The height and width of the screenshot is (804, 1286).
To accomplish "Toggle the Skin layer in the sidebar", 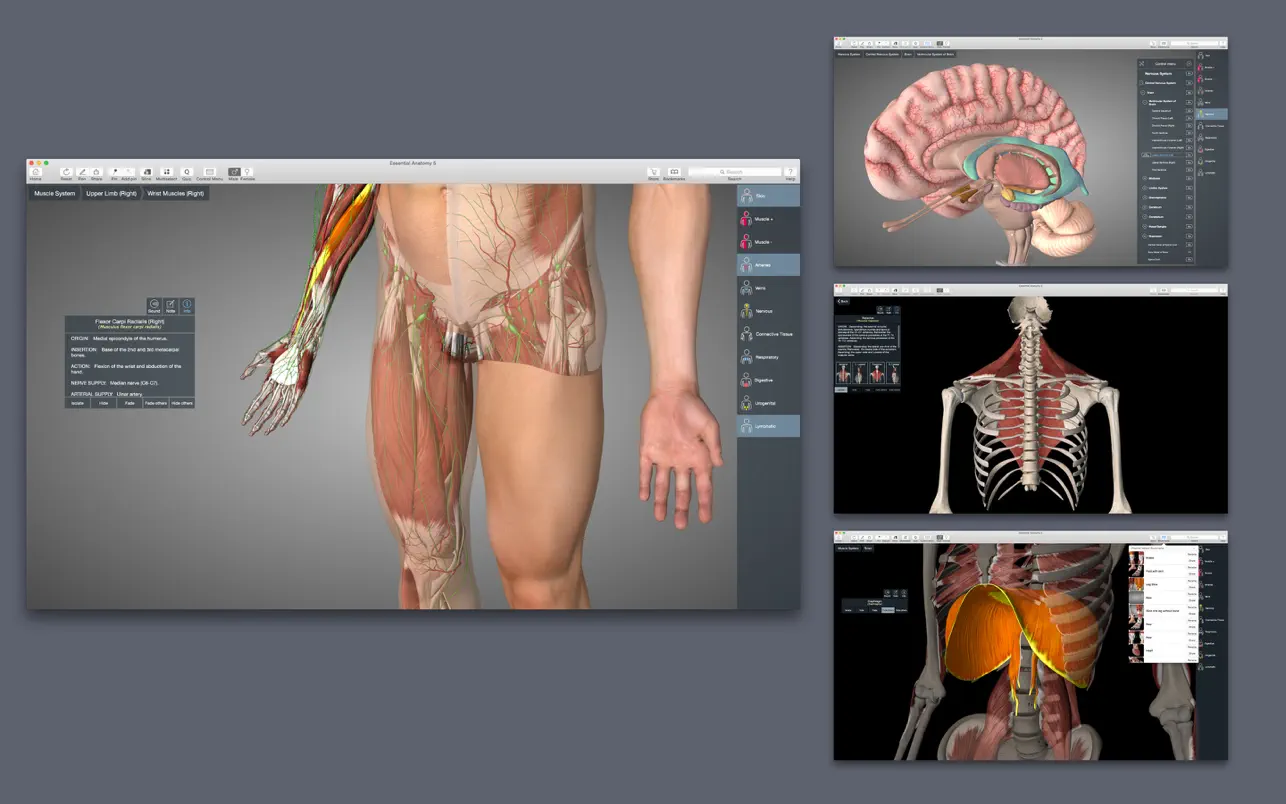I will coord(768,196).
